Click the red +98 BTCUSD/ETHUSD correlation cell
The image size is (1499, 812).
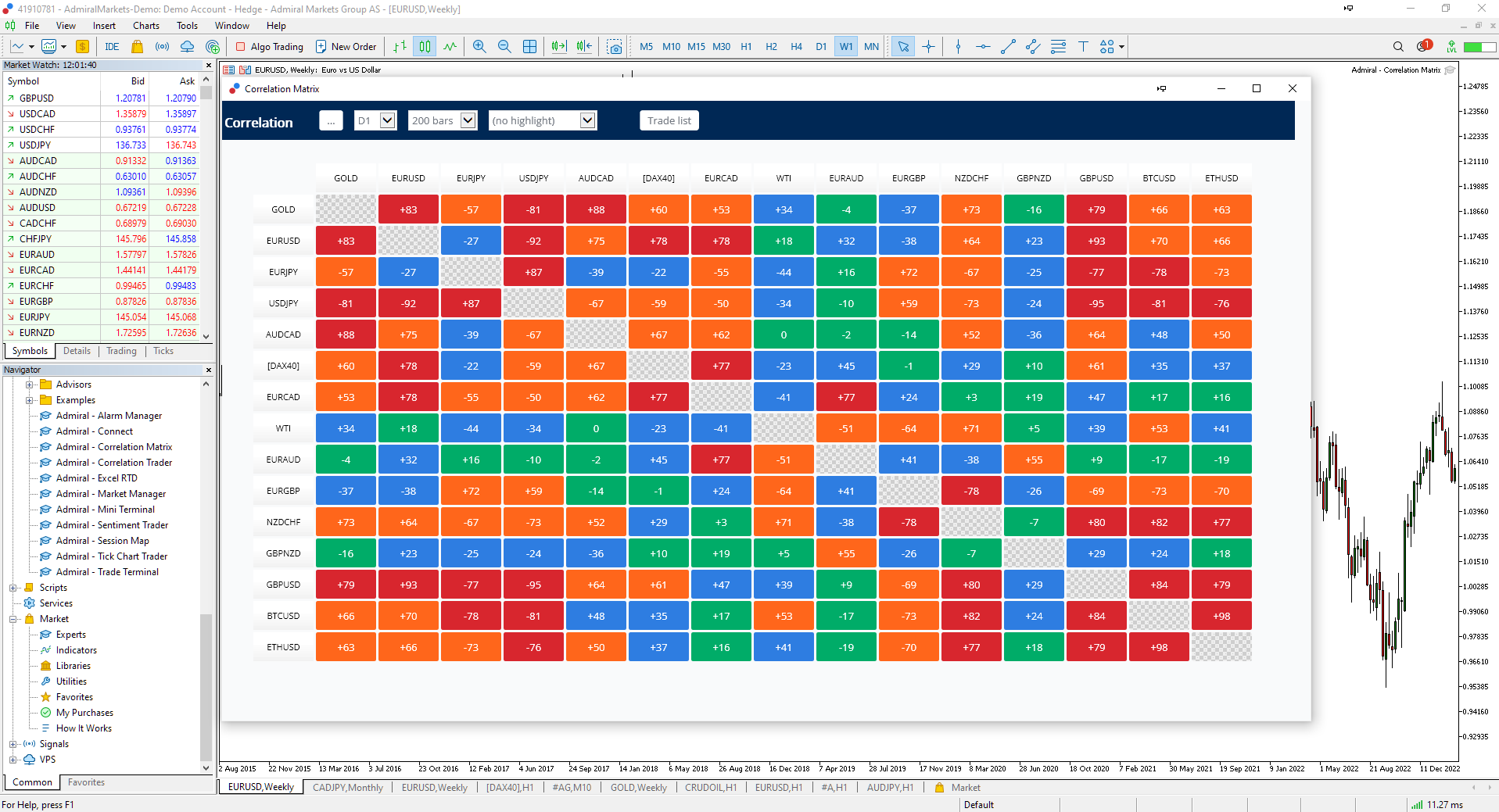click(x=1221, y=616)
